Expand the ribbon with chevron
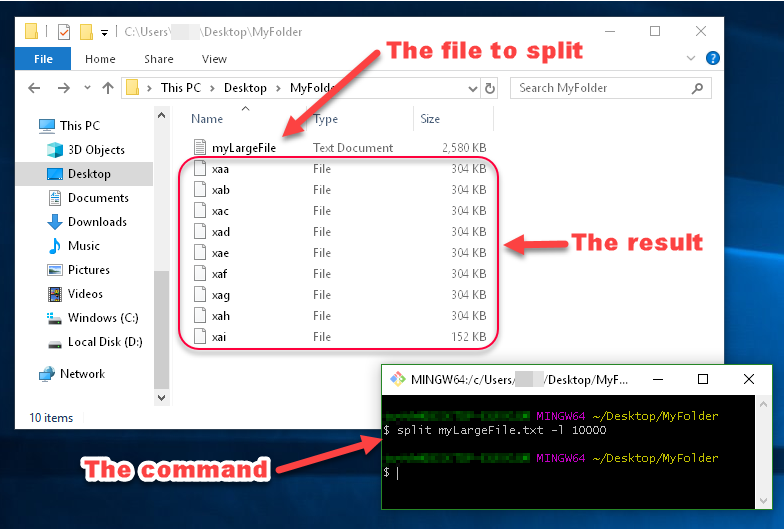The height and width of the screenshot is (529, 784). point(690,58)
